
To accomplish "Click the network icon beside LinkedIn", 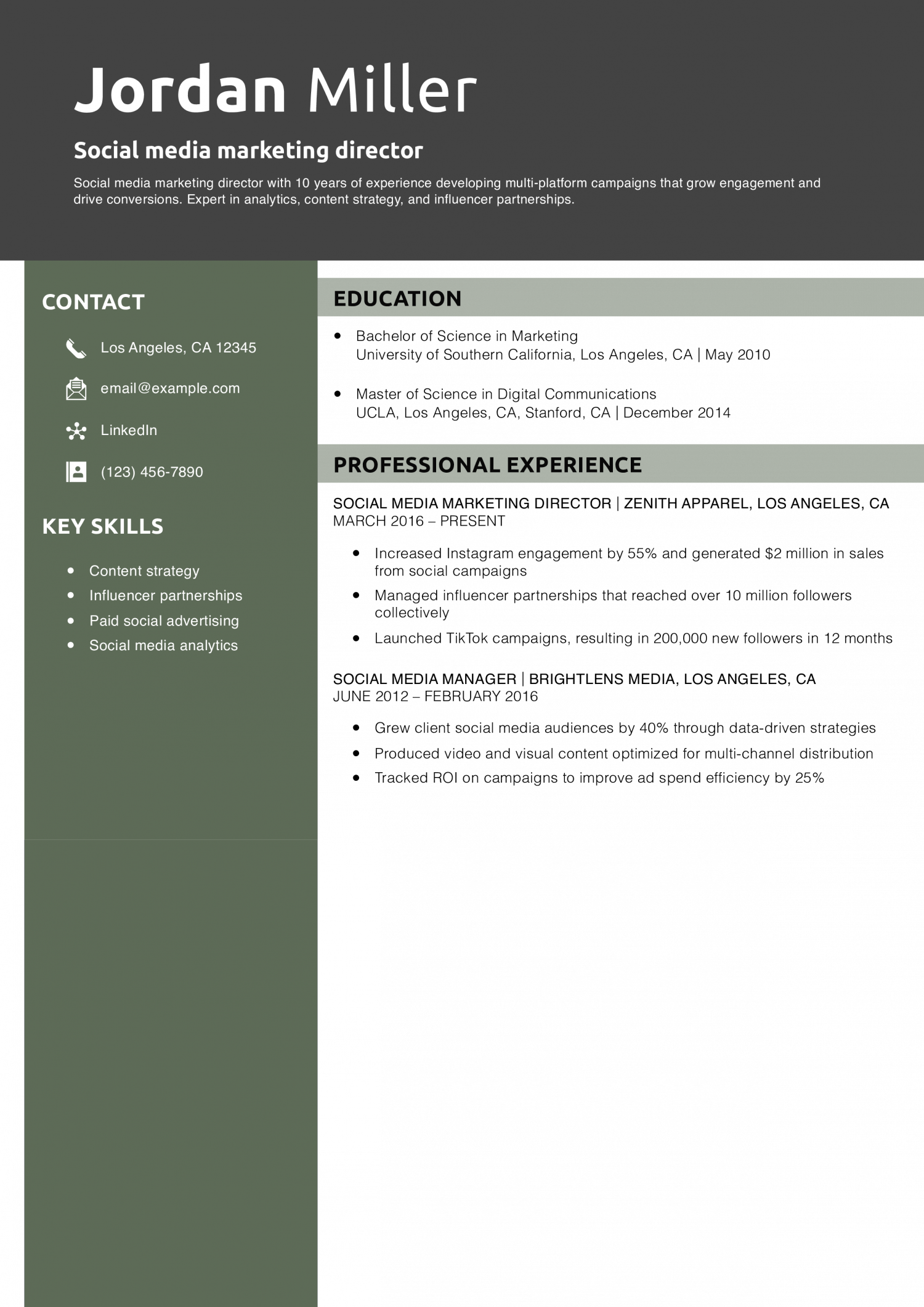I will click(76, 431).
